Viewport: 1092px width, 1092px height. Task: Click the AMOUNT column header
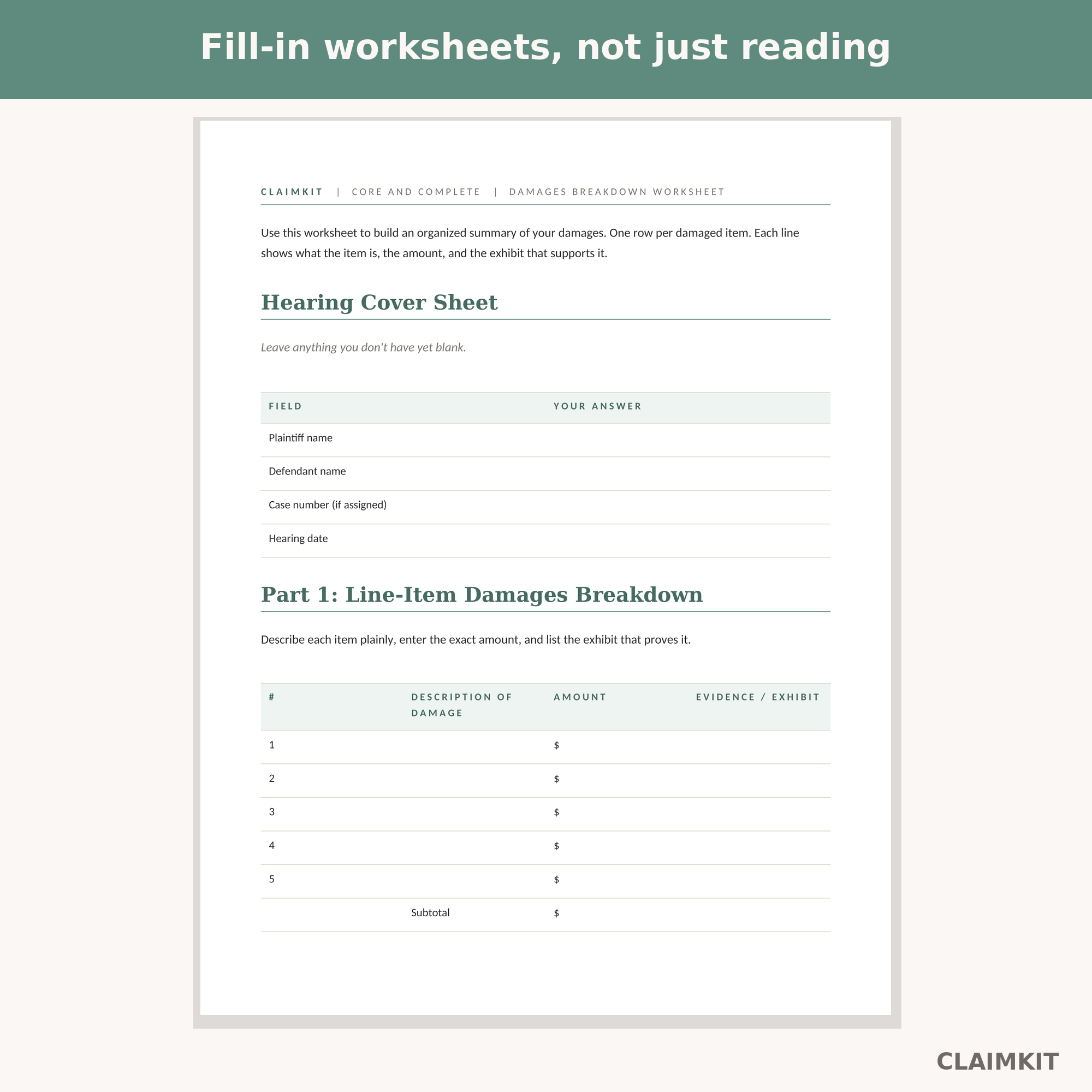click(x=580, y=697)
